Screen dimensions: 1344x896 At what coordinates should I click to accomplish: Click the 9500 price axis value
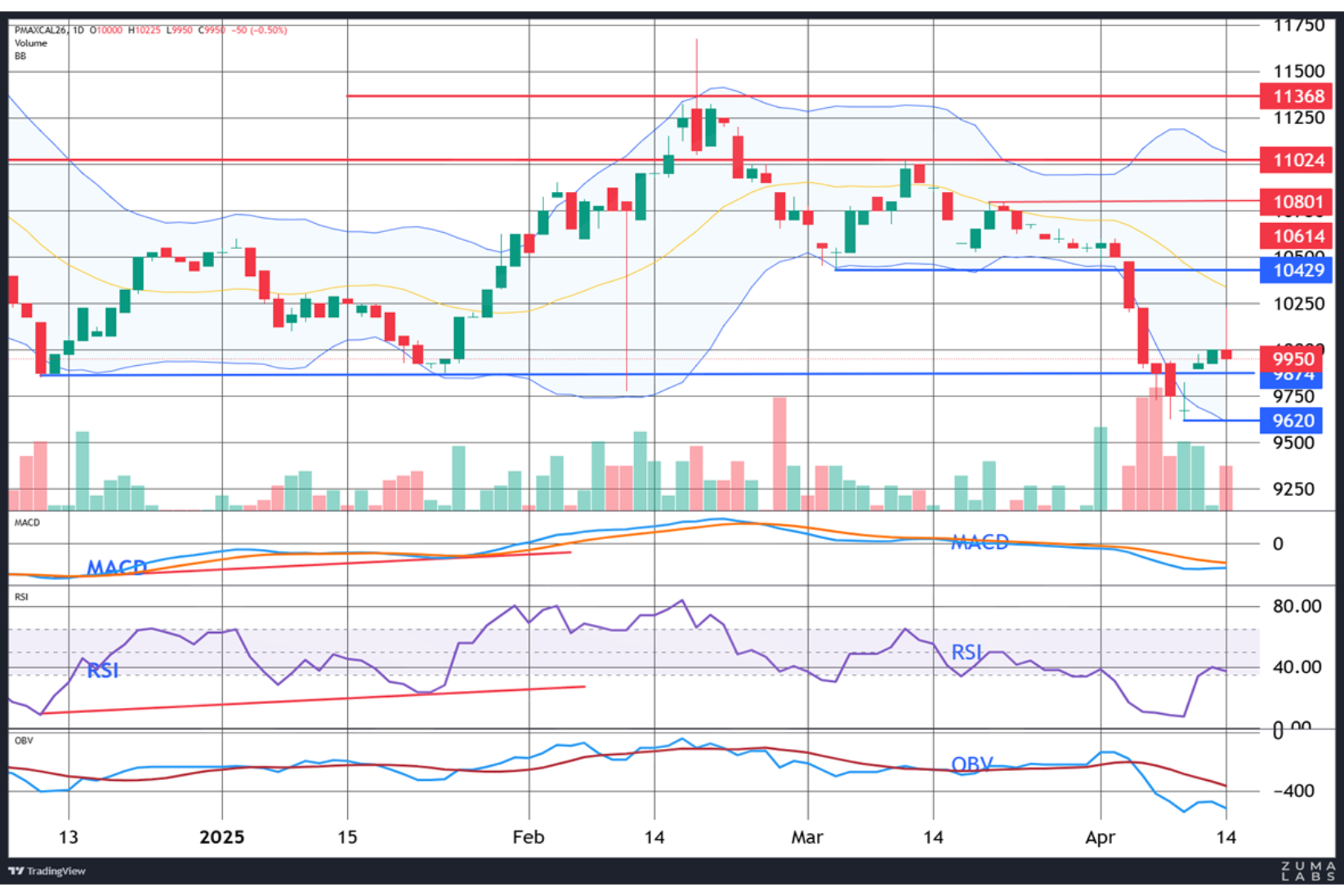[1294, 444]
